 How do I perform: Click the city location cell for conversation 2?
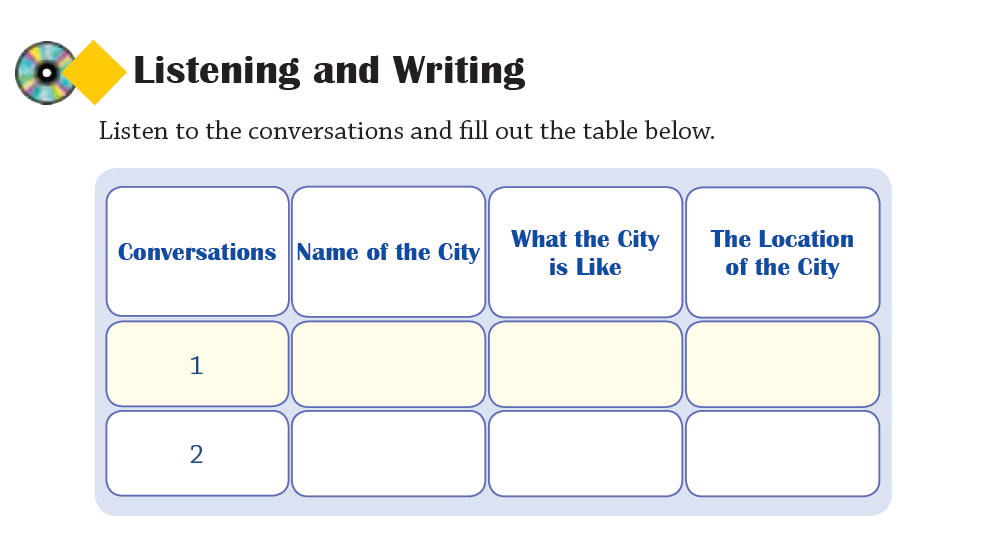coord(782,454)
